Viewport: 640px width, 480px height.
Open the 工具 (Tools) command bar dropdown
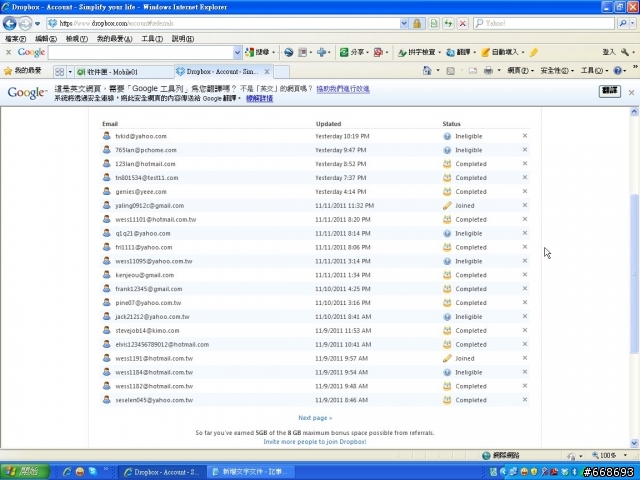[x=595, y=71]
